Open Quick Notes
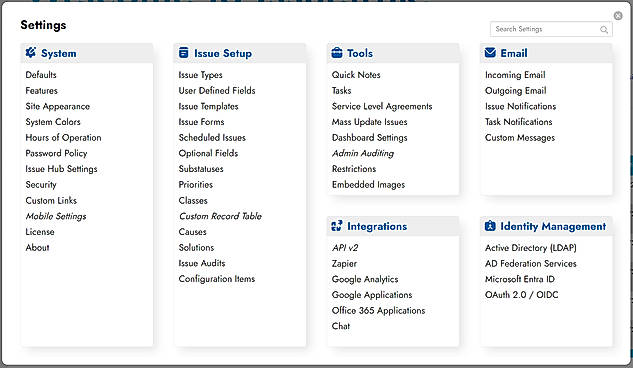633x368 pixels. (x=356, y=75)
